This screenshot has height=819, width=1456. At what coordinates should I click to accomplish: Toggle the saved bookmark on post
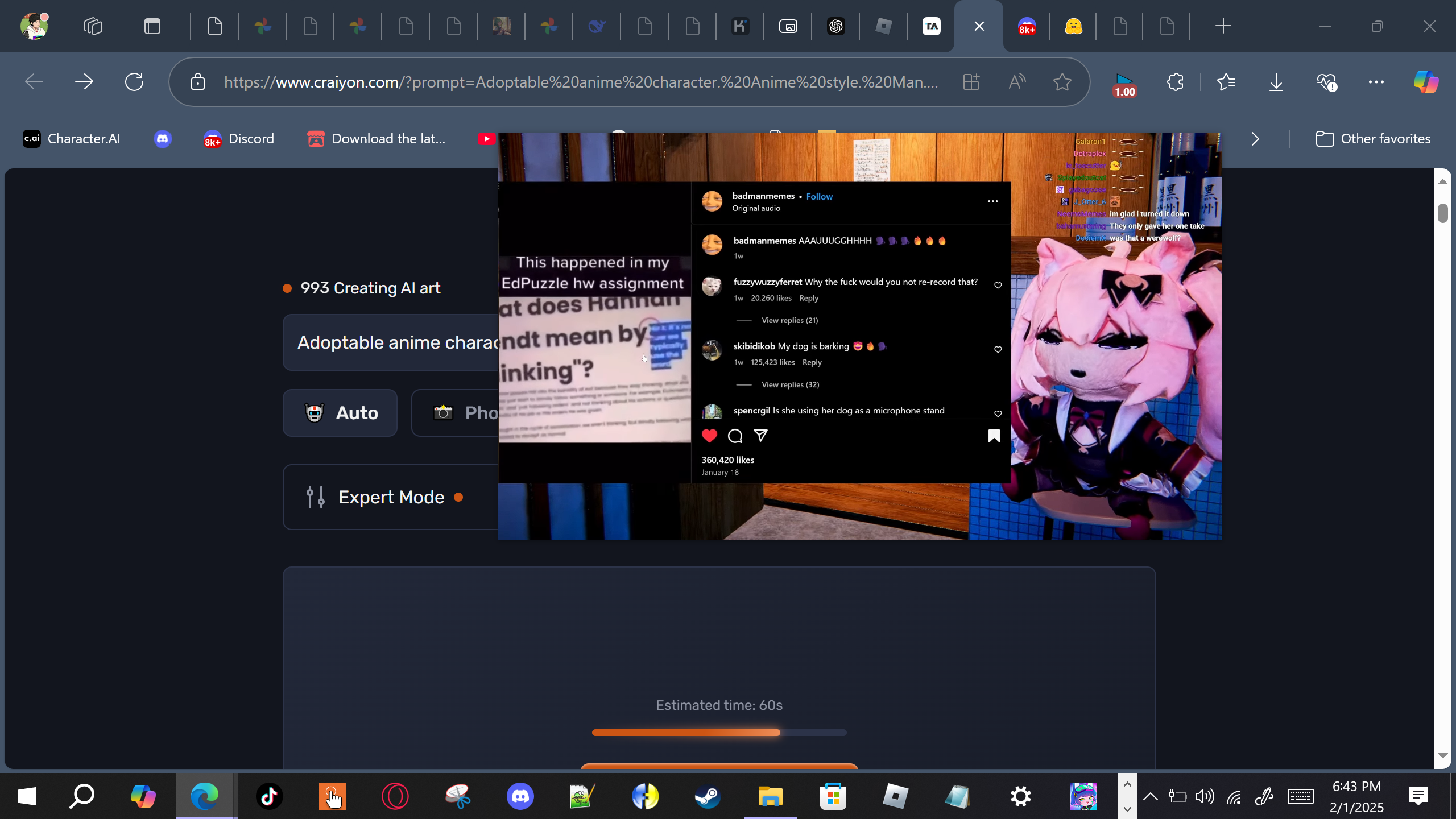click(x=994, y=436)
